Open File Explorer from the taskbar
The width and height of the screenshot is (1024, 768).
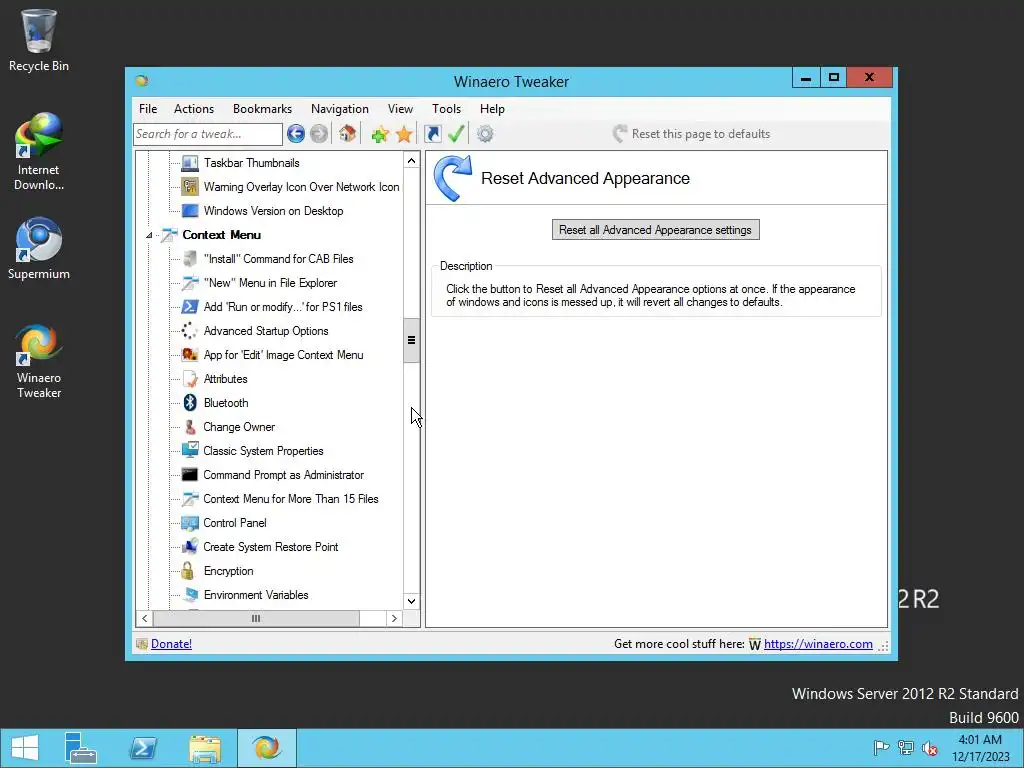205,748
